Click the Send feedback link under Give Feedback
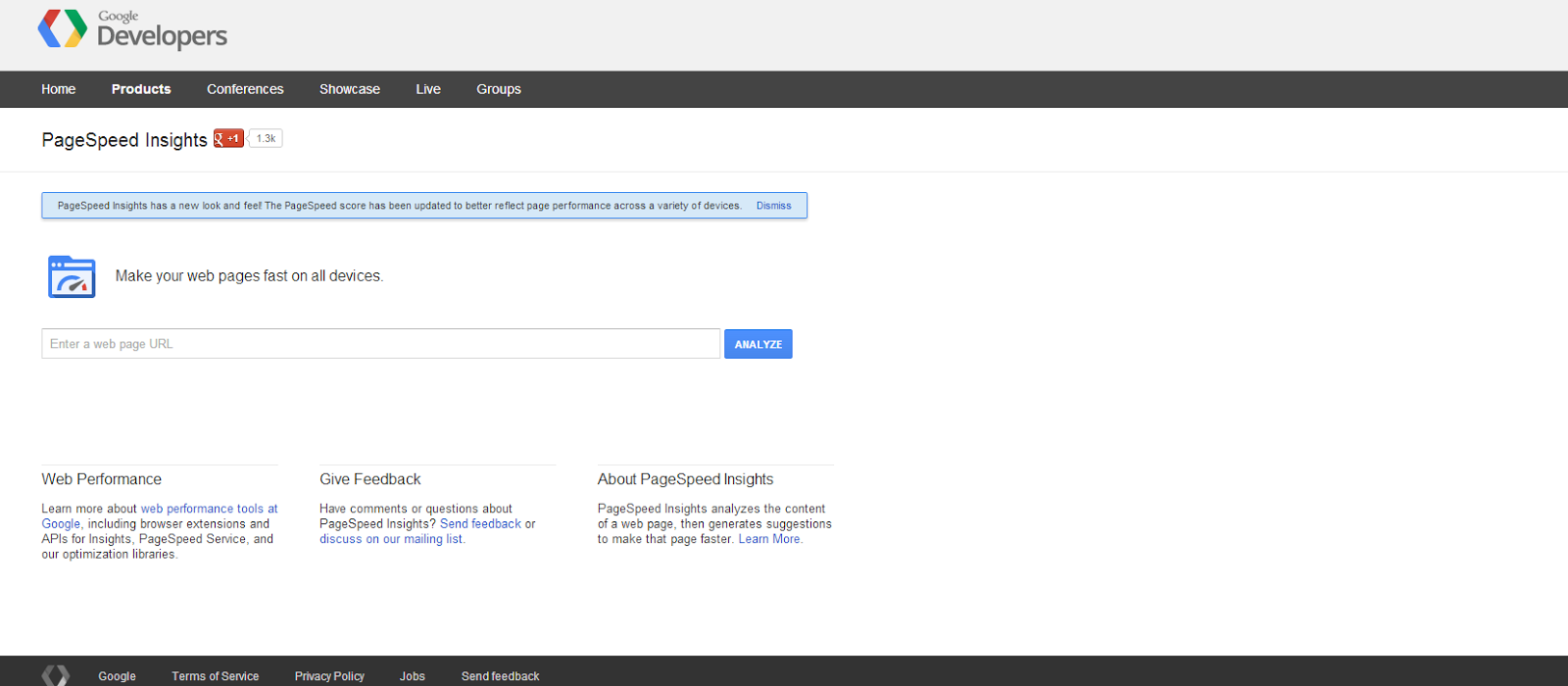 coord(480,524)
